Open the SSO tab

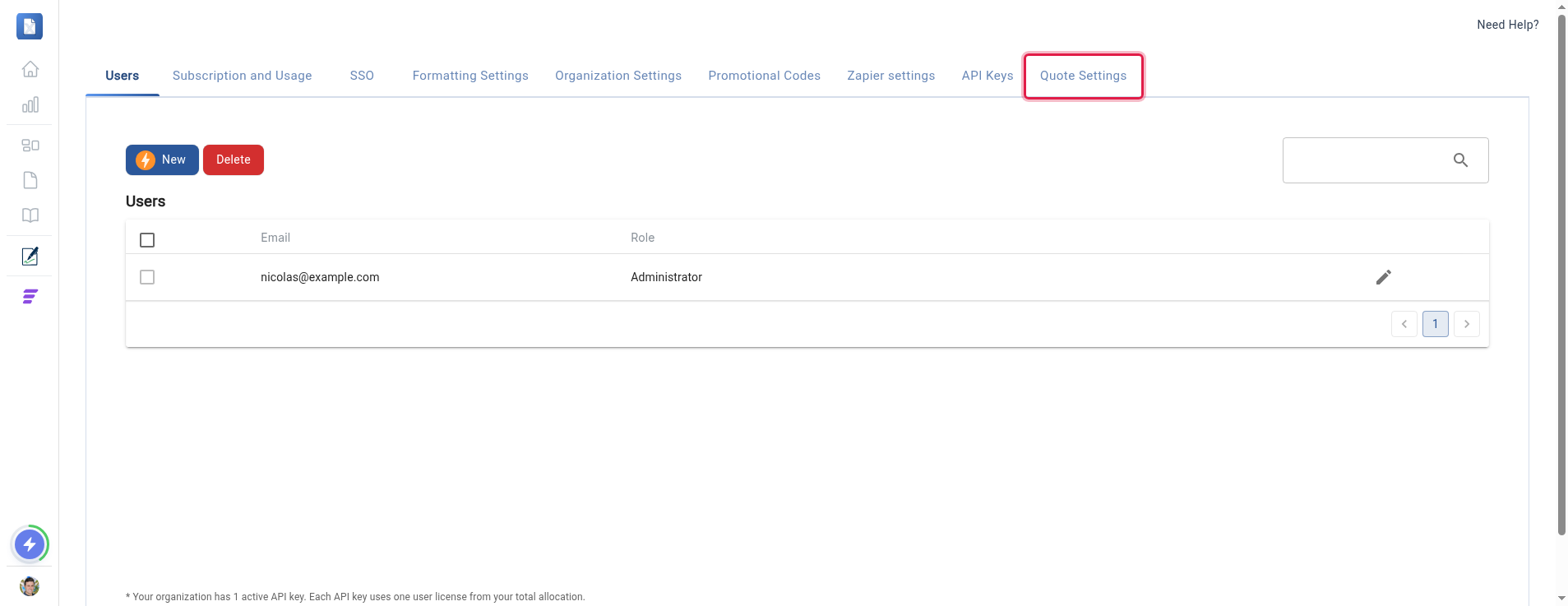click(x=362, y=76)
